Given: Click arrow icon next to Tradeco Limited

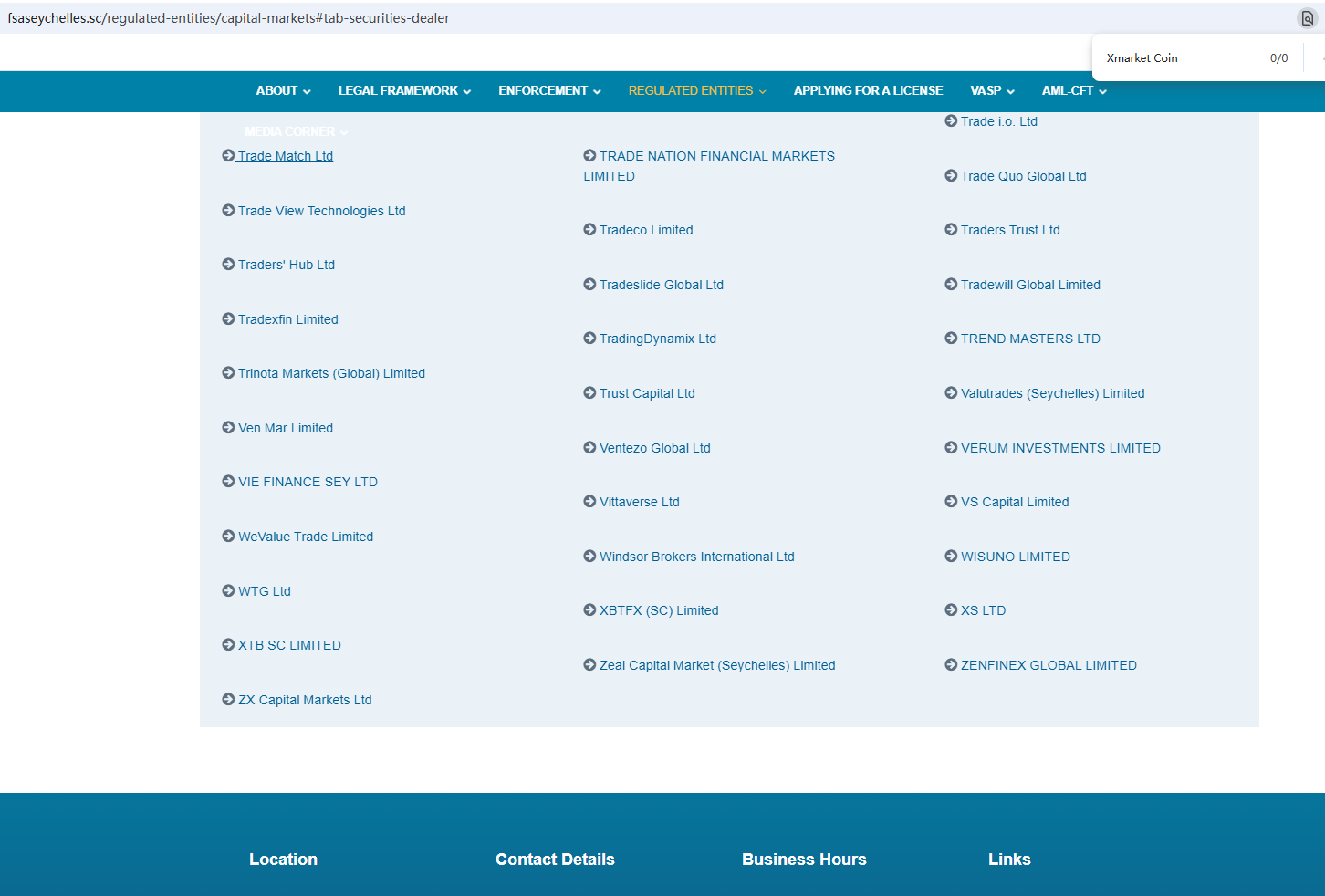Looking at the screenshot, I should (589, 230).
